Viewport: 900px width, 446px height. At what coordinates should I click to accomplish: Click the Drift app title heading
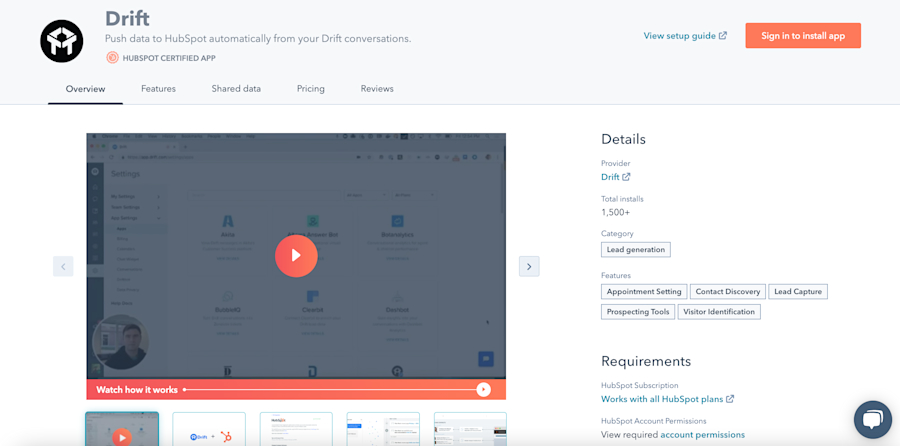pyautogui.click(x=127, y=18)
